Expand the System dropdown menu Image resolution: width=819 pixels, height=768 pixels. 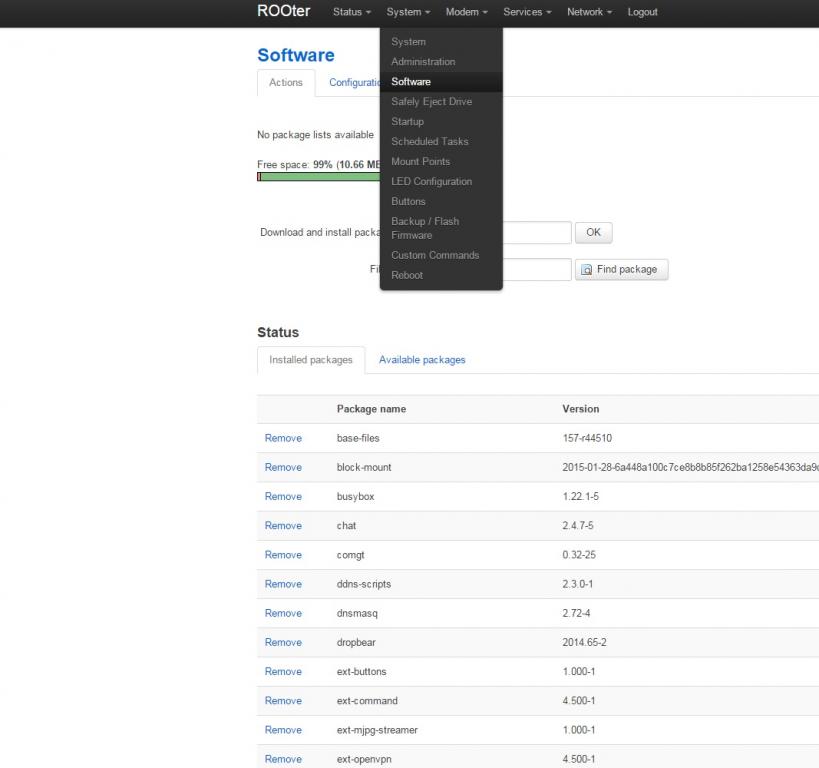408,11
